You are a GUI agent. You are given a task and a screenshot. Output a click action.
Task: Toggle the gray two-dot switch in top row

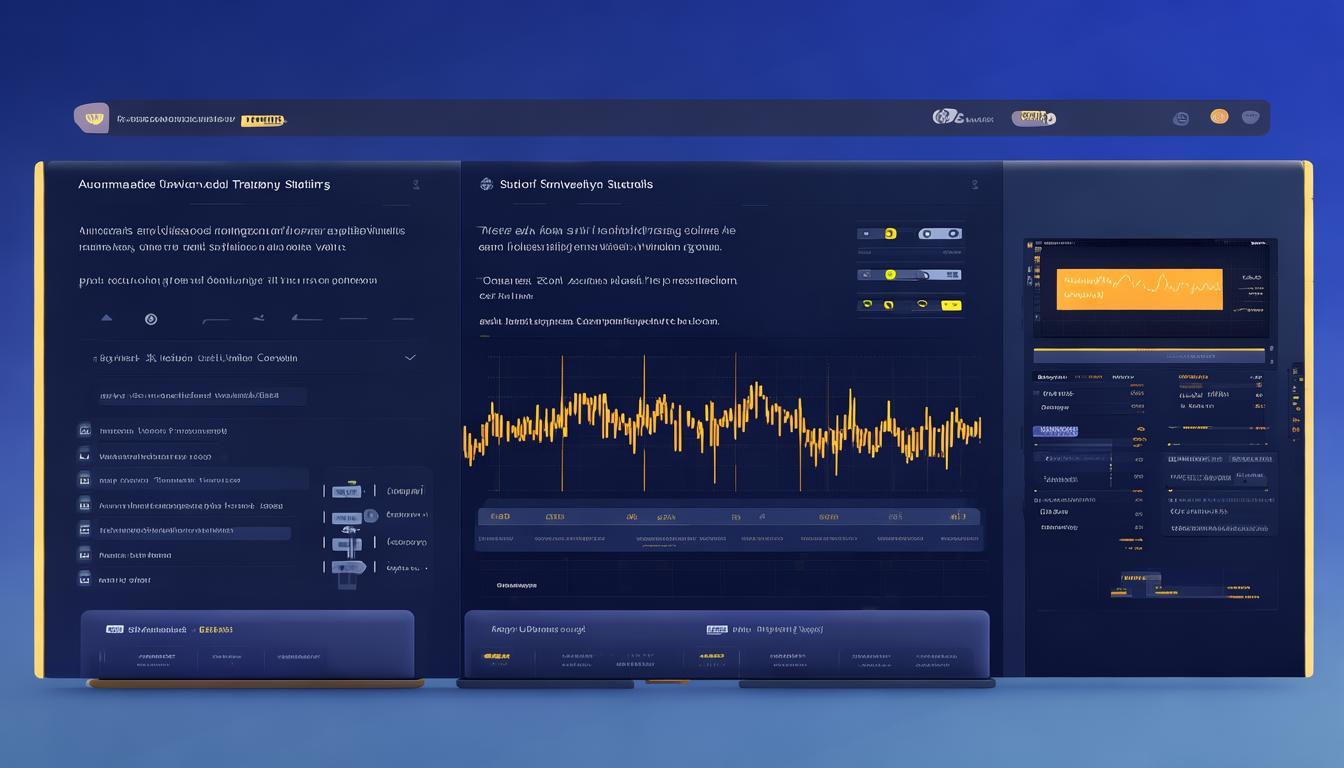coord(939,233)
